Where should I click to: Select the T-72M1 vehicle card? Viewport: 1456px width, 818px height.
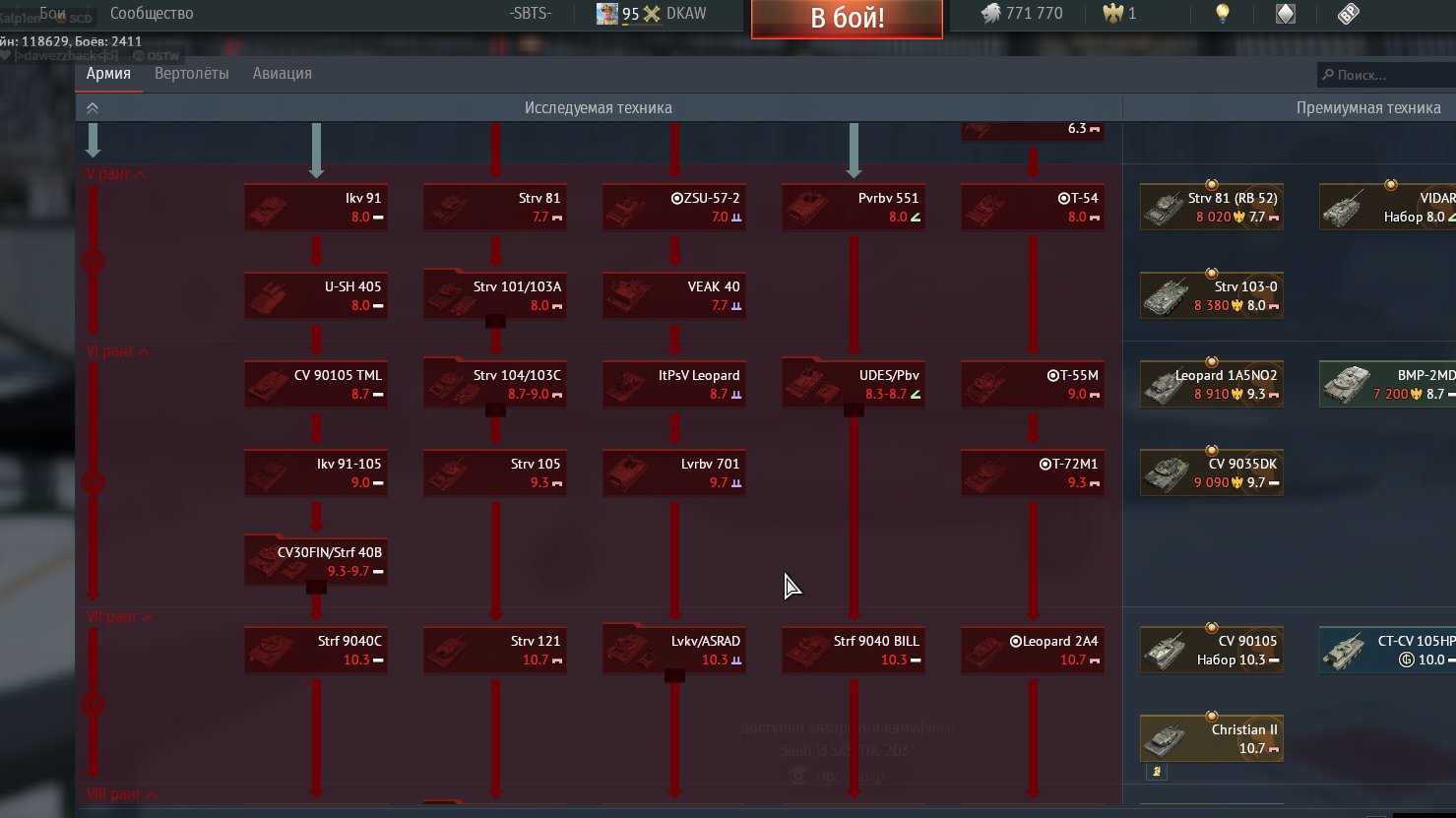(1033, 473)
